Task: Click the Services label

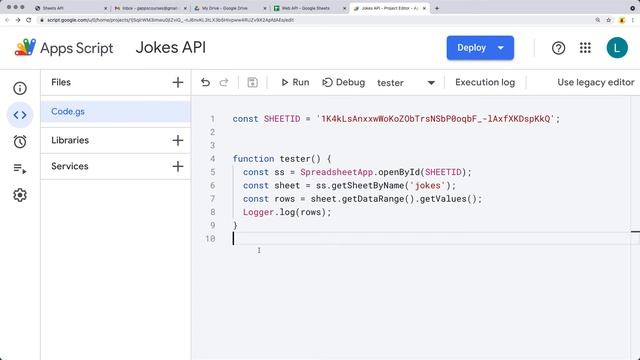Action: [70, 166]
